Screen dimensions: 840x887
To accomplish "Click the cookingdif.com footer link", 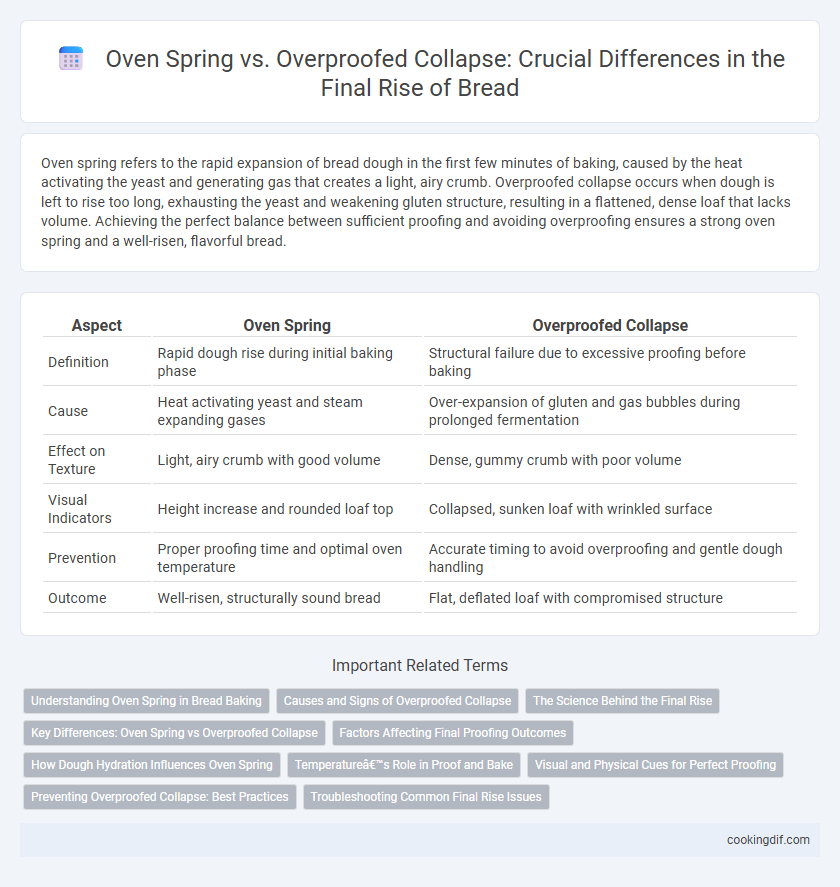I will [768, 839].
